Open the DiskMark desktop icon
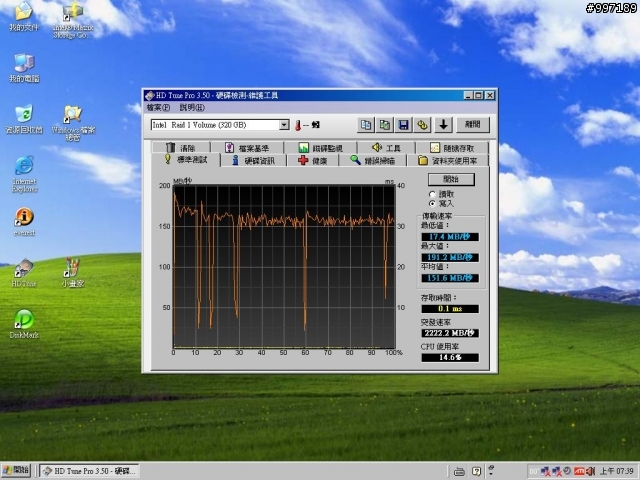640x480 pixels. [24, 324]
